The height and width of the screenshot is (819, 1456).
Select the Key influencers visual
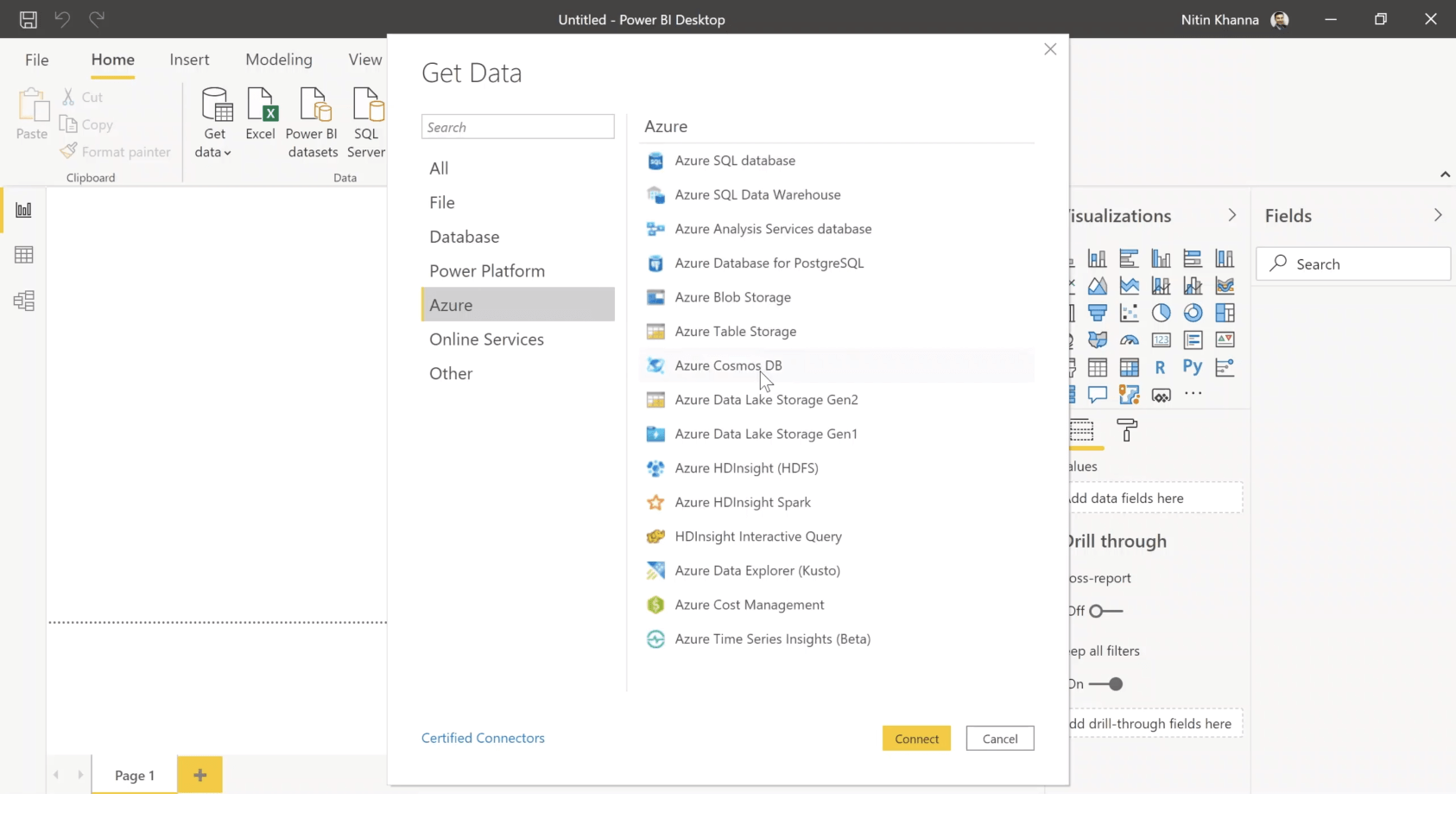(x=1225, y=367)
